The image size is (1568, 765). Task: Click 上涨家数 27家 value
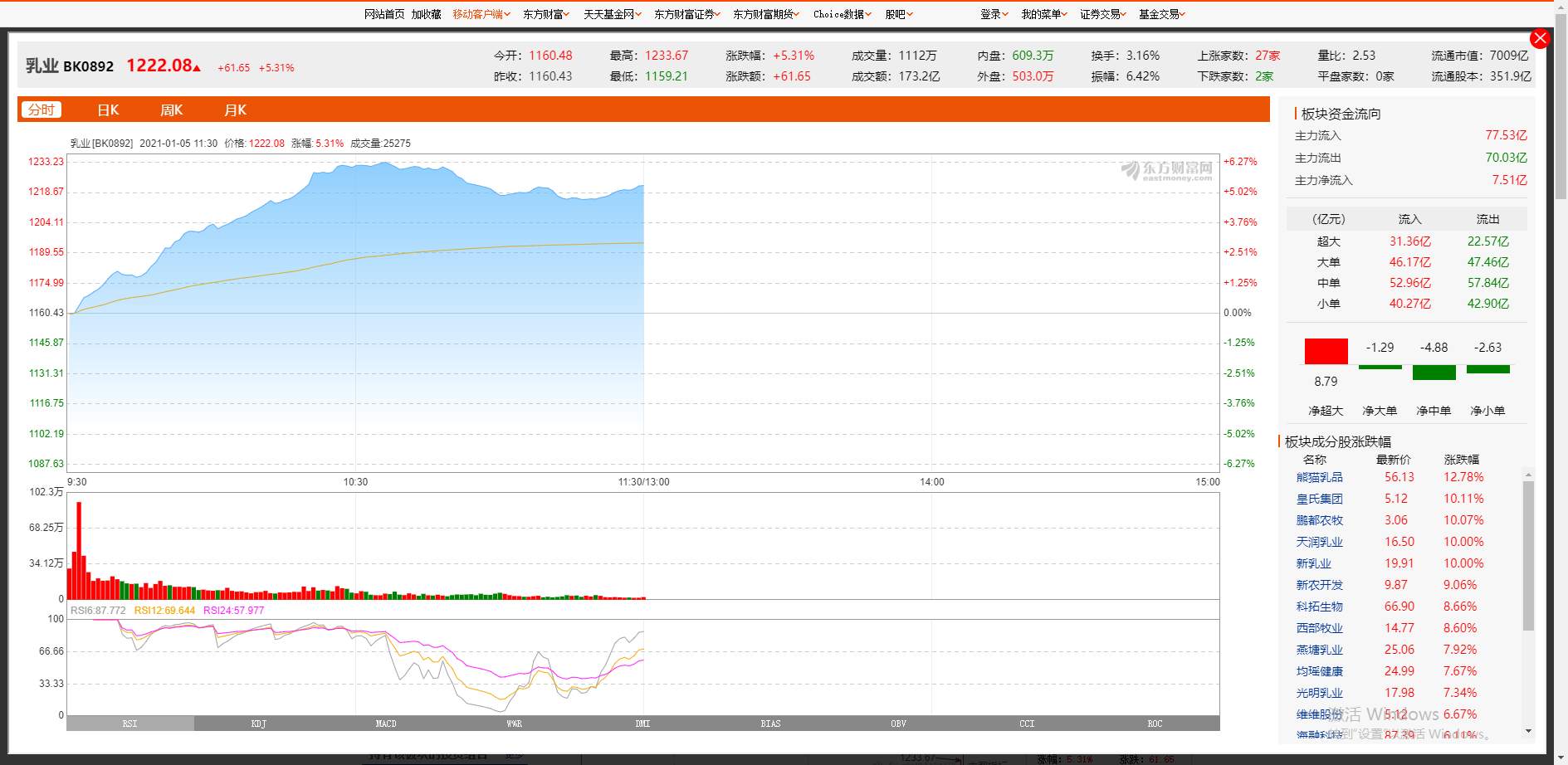(x=1268, y=56)
